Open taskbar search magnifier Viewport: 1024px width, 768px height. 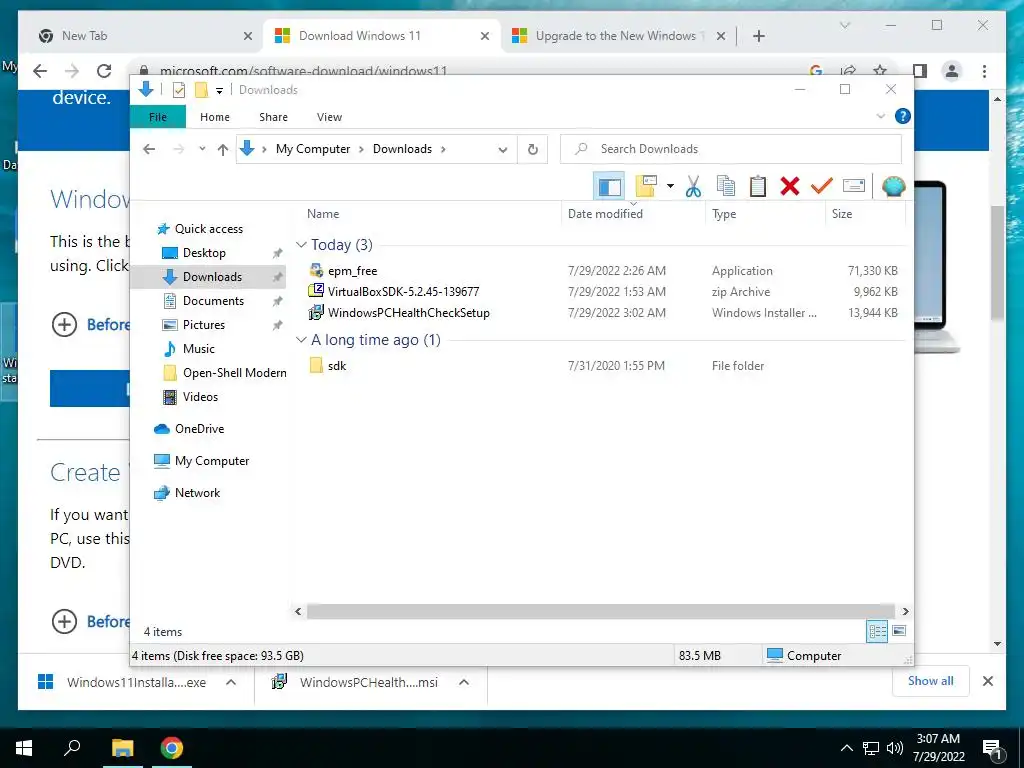(x=72, y=748)
